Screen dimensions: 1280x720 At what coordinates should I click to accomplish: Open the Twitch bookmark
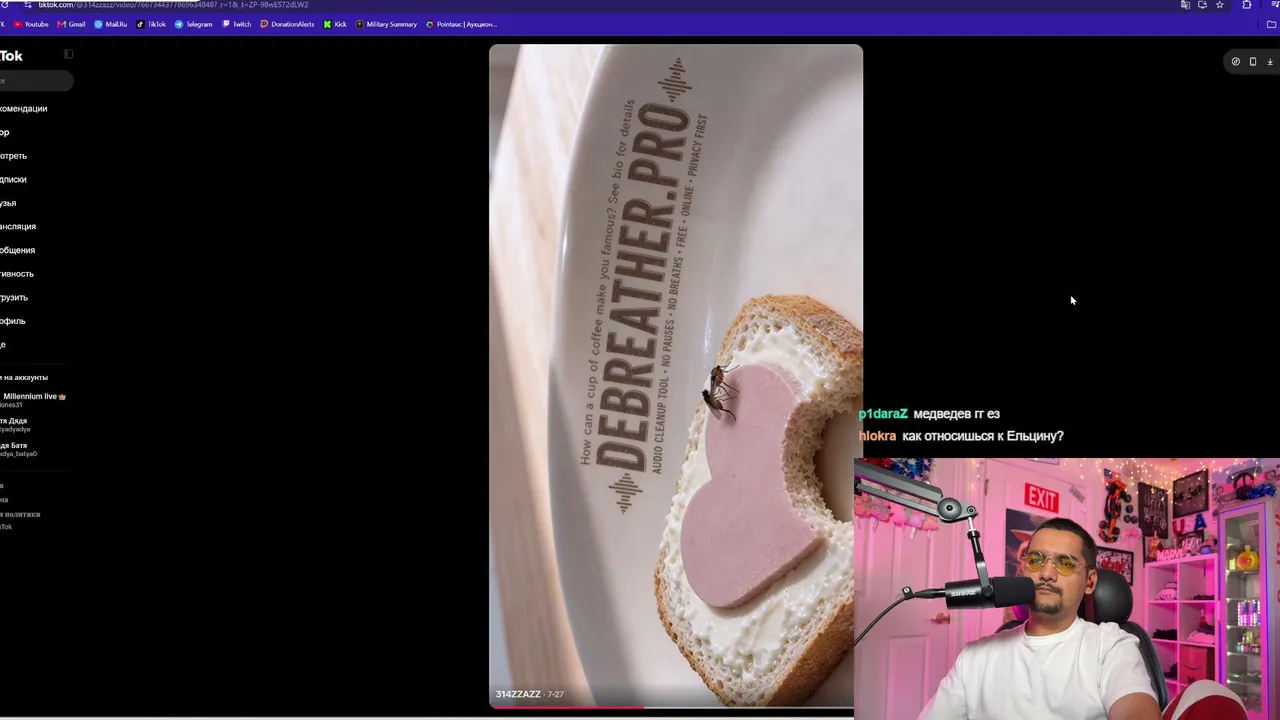click(x=237, y=24)
